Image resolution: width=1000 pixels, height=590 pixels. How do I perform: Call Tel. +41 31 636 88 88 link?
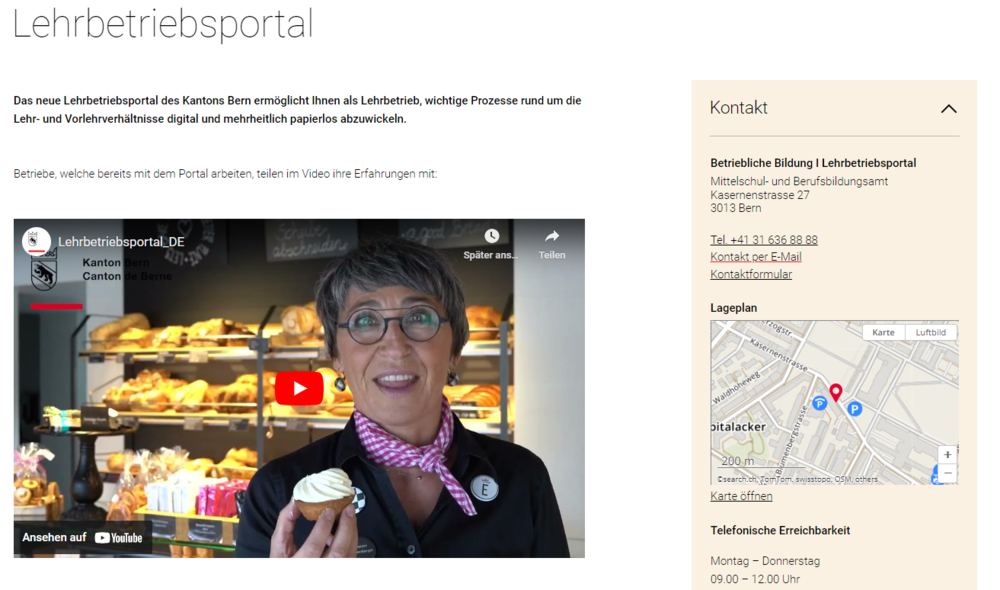[x=763, y=240]
